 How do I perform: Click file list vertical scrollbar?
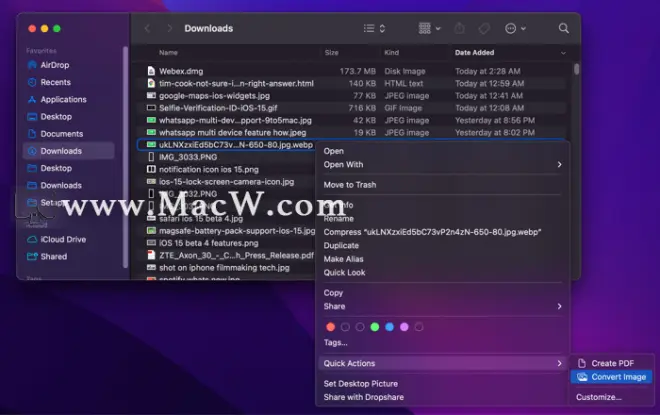coord(576,69)
